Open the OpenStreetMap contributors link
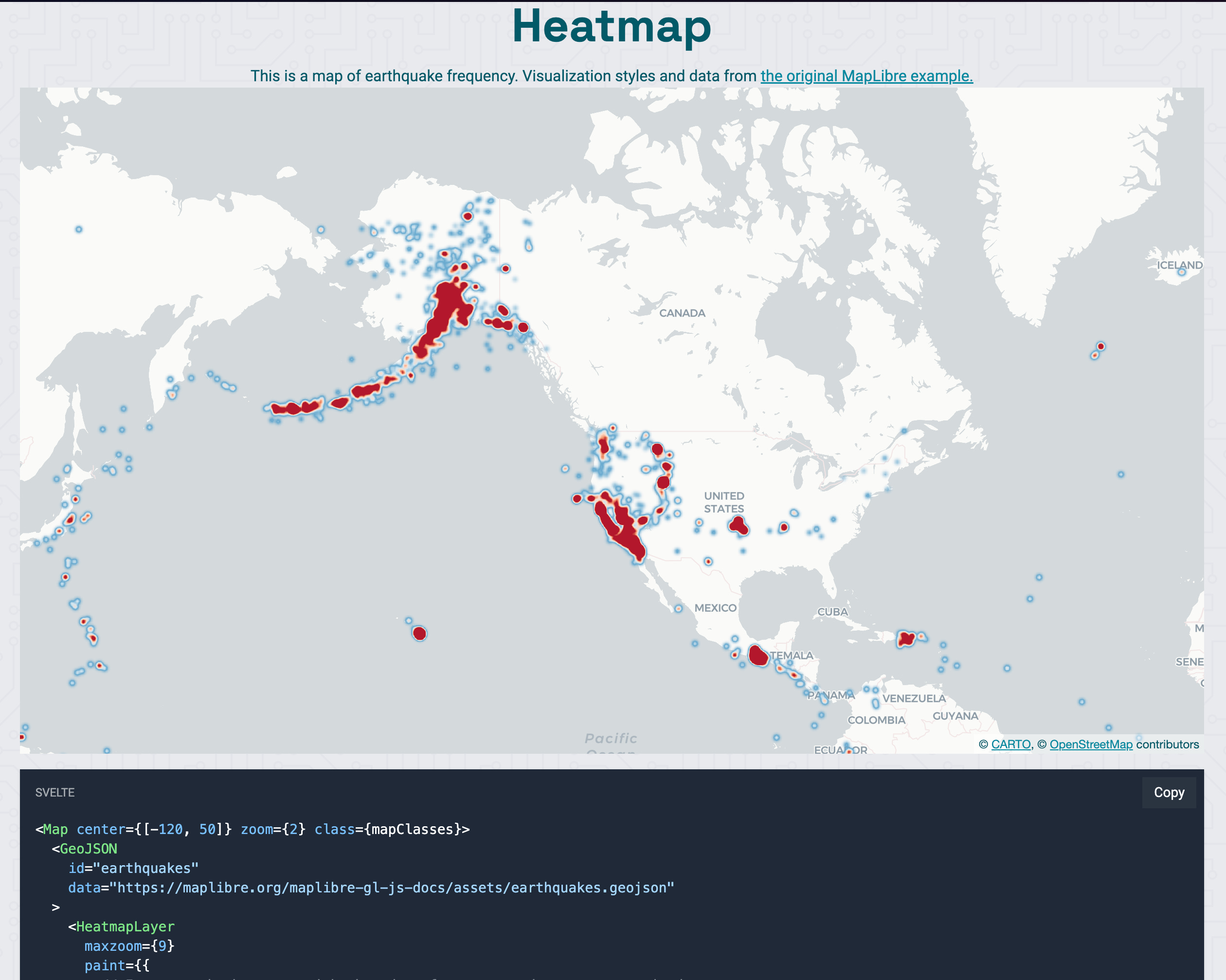1226x980 pixels. (x=1091, y=744)
